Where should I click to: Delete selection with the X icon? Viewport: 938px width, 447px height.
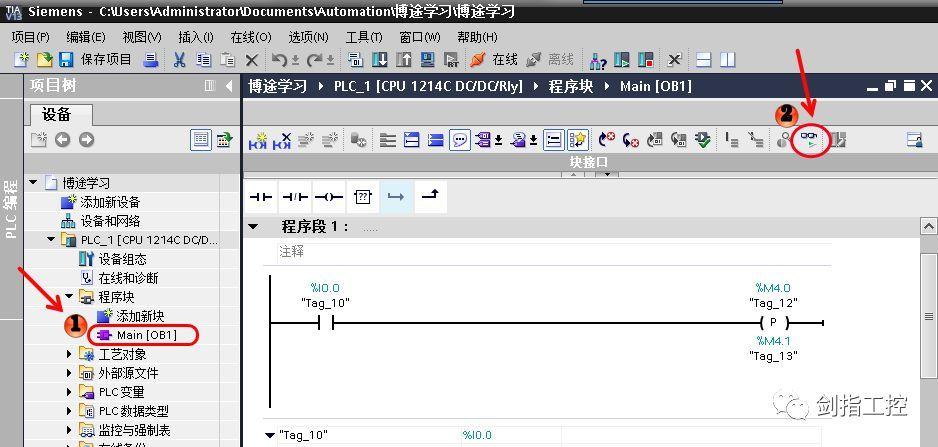coord(252,59)
